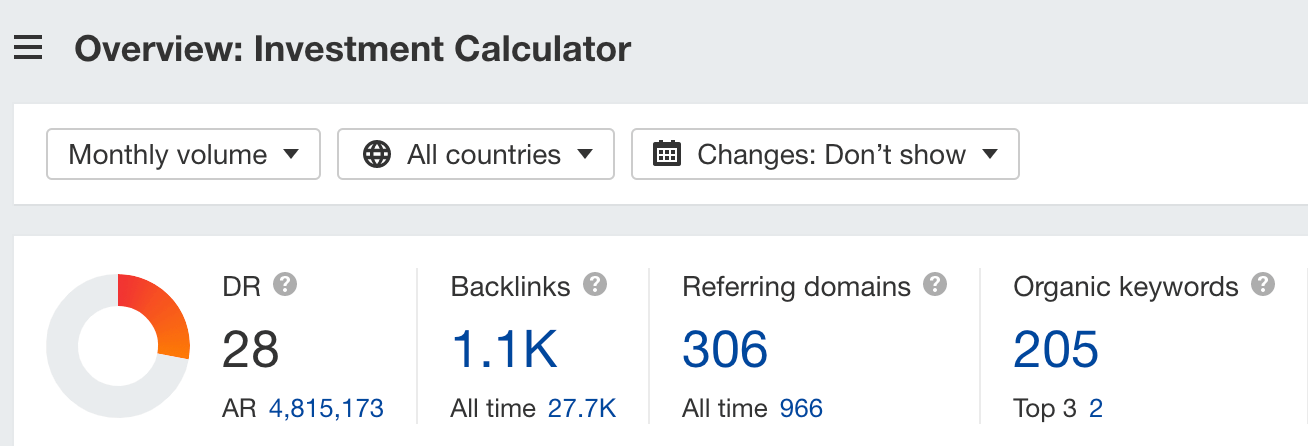Image resolution: width=1308 pixels, height=446 pixels.
Task: Open the hamburger menu
Action: [x=28, y=48]
